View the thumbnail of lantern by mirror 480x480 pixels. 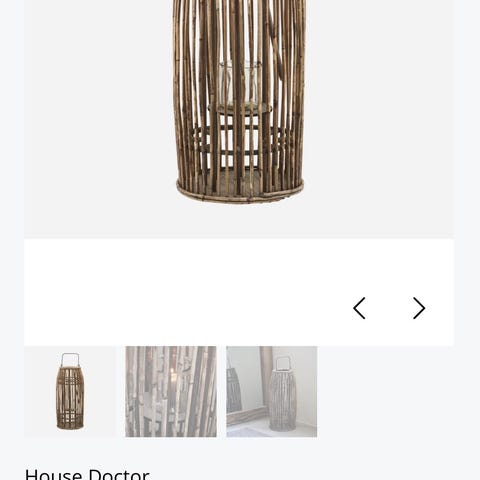point(272,392)
